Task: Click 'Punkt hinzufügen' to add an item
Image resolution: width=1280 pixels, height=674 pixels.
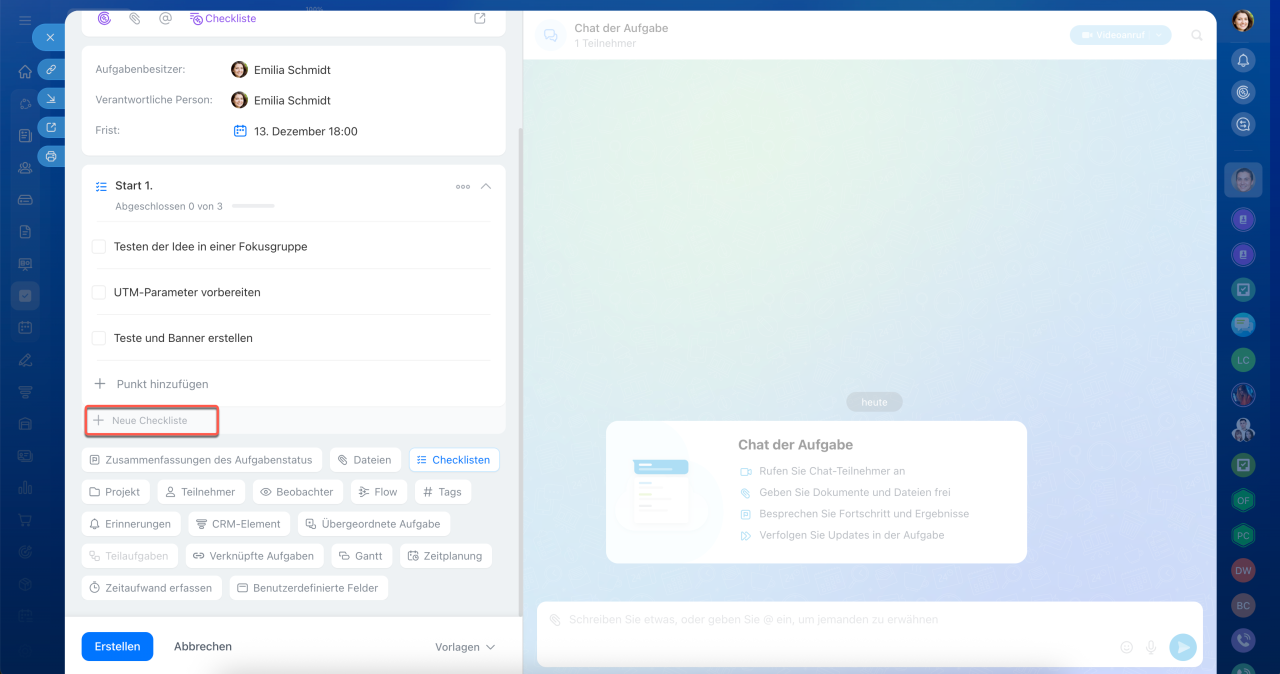Action: tap(151, 384)
